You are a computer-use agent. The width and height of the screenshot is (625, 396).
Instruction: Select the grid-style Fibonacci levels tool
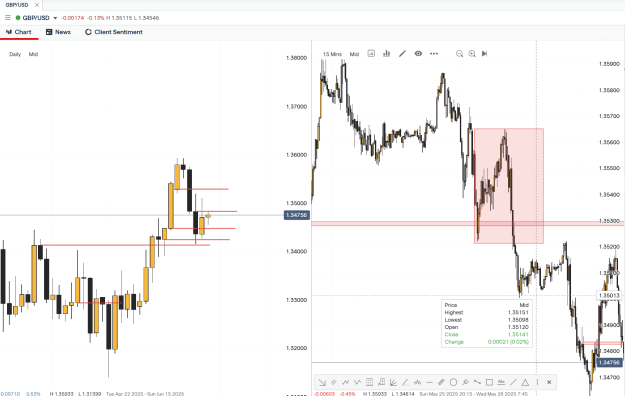369,382
